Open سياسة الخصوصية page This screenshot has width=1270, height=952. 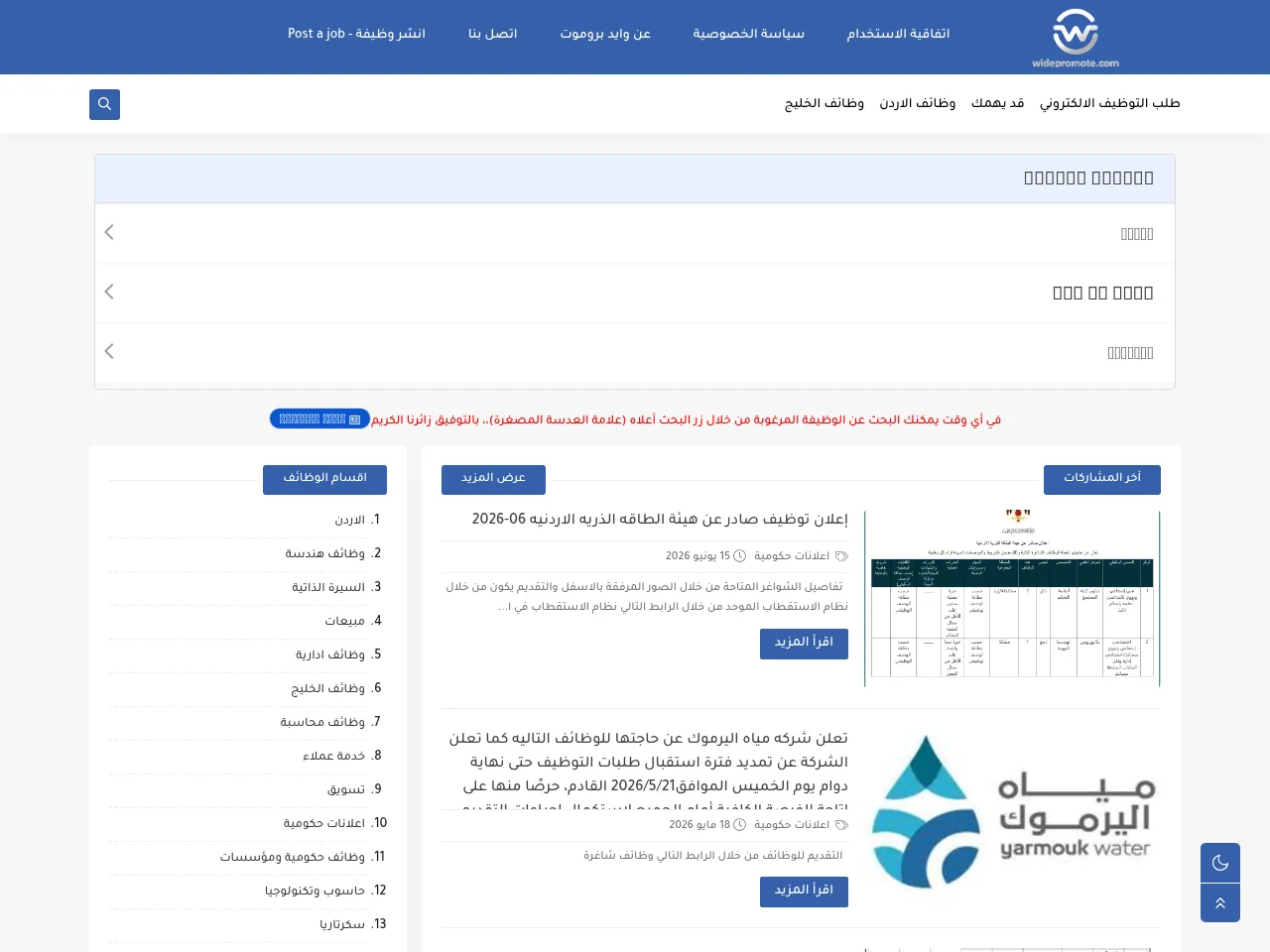[748, 34]
